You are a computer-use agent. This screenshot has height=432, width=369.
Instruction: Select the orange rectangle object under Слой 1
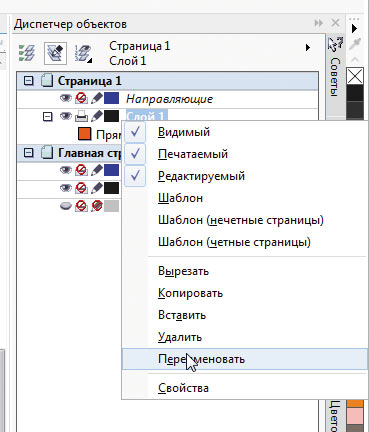click(x=85, y=134)
